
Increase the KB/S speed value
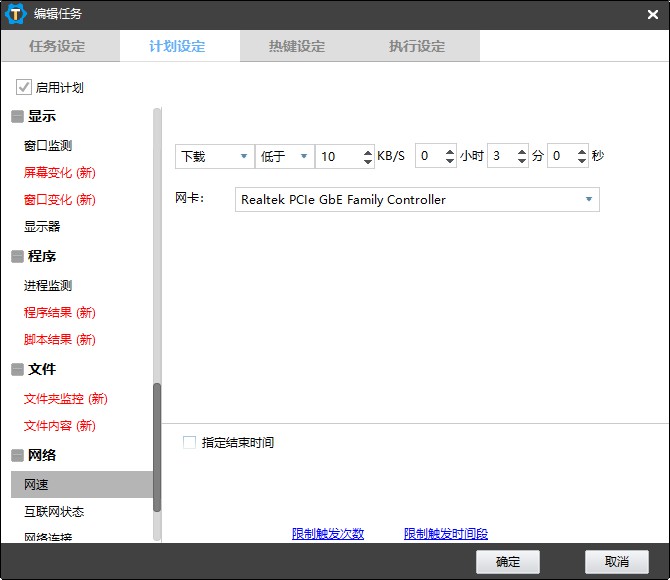coord(368,152)
